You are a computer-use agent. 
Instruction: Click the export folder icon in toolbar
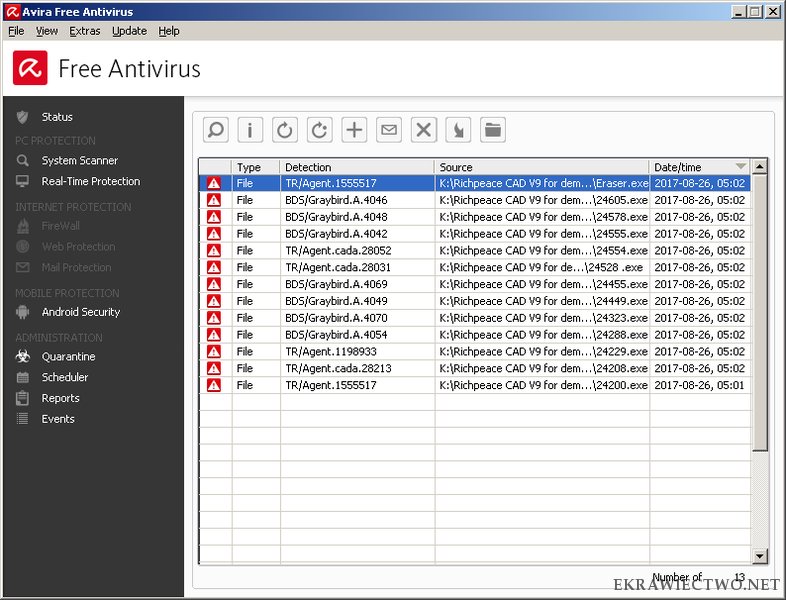[492, 130]
